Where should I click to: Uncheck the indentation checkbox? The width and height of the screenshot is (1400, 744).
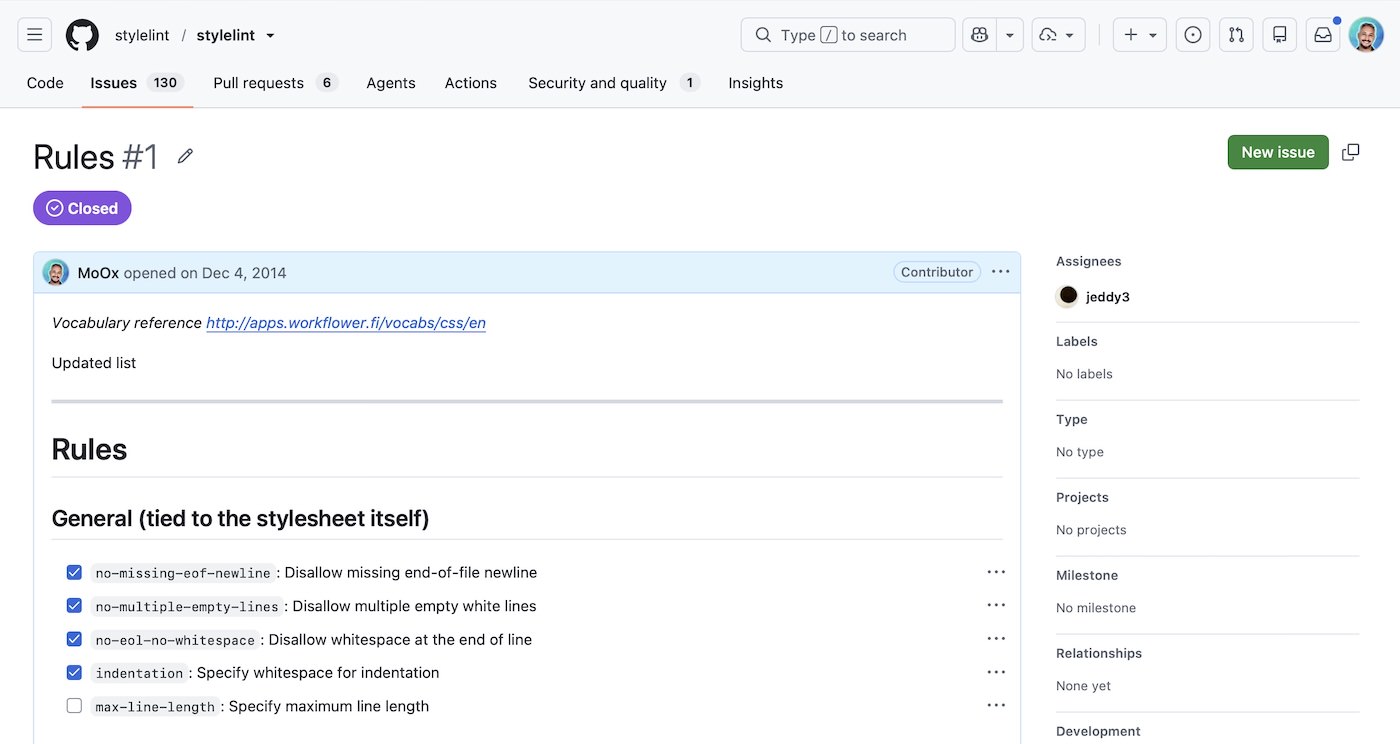pyautogui.click(x=74, y=672)
